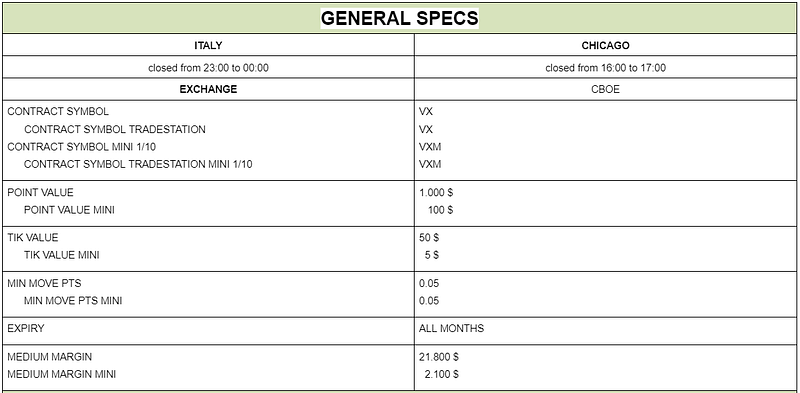Click the GENERAL SPECS title
The width and height of the screenshot is (800, 393).
pos(399,18)
